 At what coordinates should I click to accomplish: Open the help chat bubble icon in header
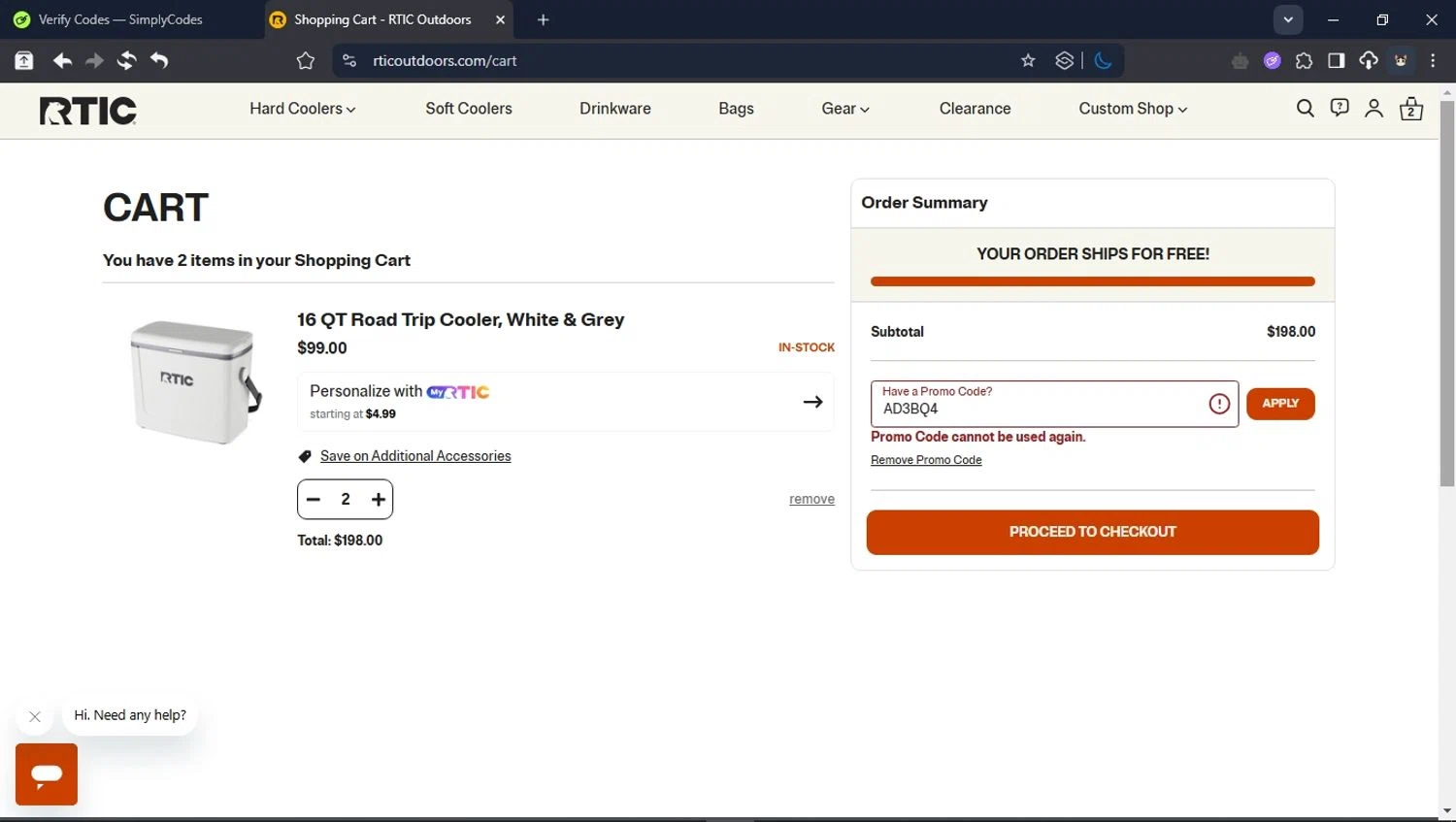point(1340,109)
